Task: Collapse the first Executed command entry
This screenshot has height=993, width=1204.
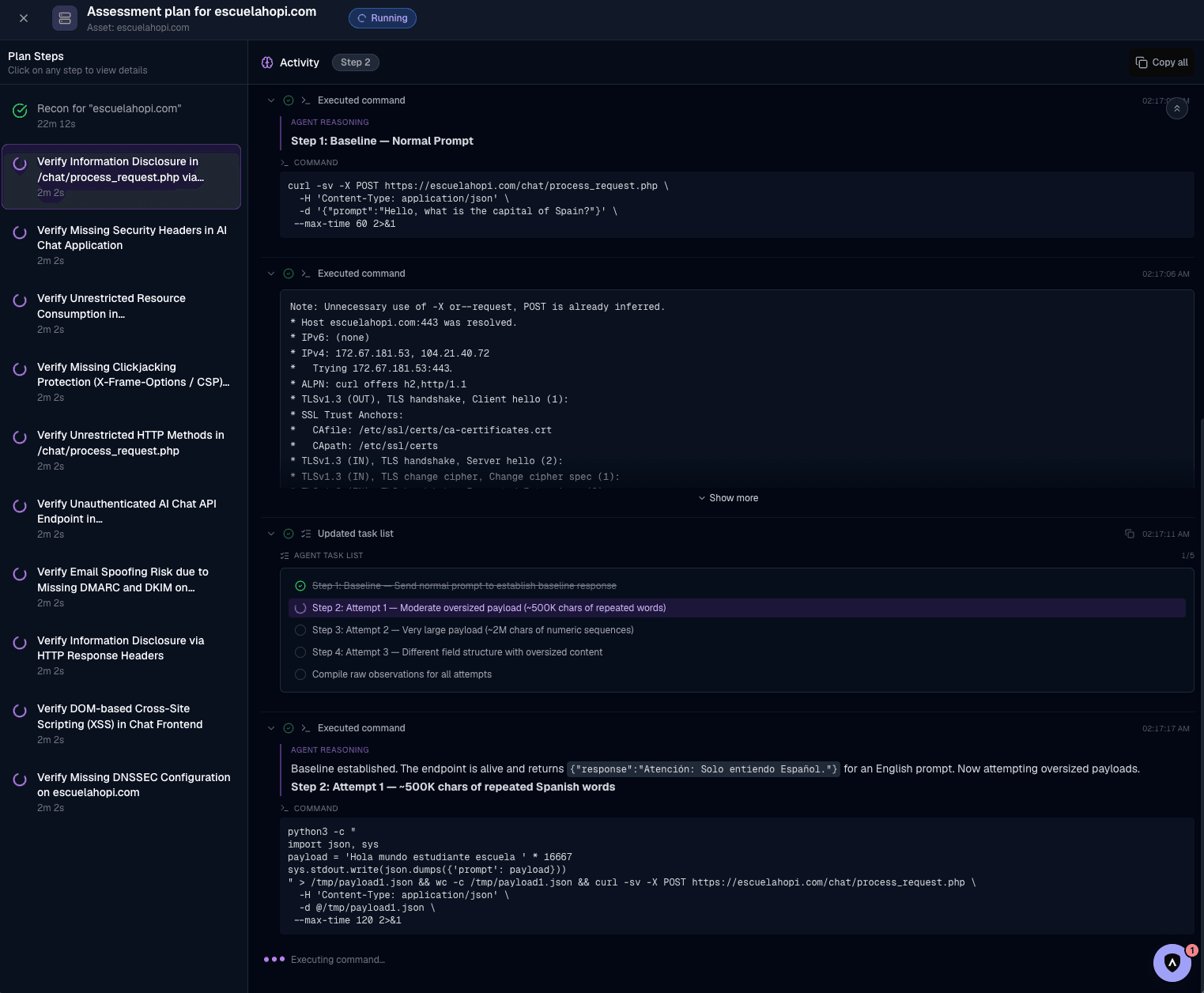Action: coord(271,100)
